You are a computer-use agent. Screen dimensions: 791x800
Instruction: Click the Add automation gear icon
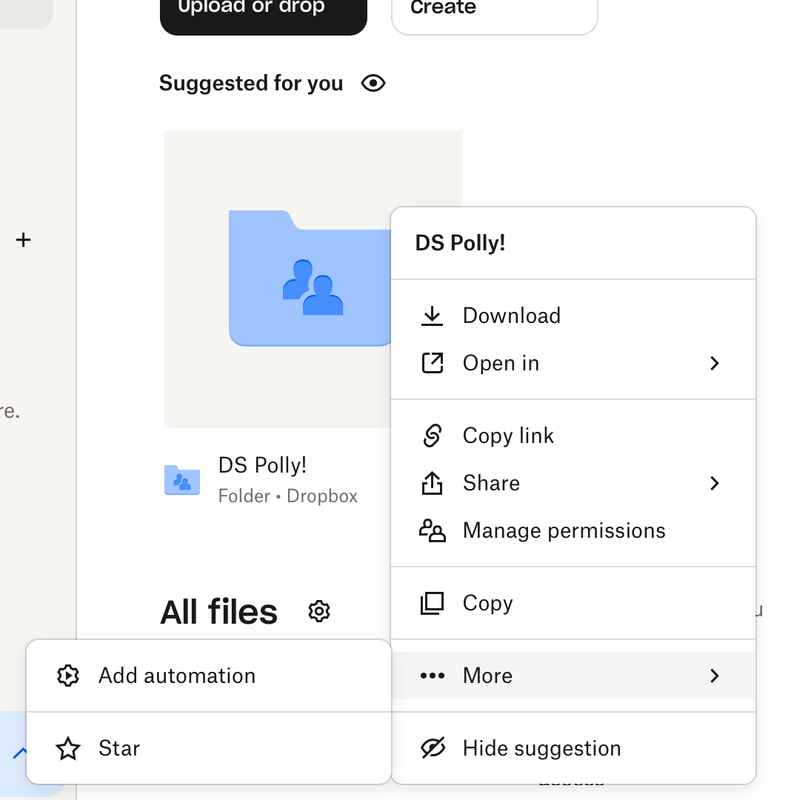coord(68,676)
